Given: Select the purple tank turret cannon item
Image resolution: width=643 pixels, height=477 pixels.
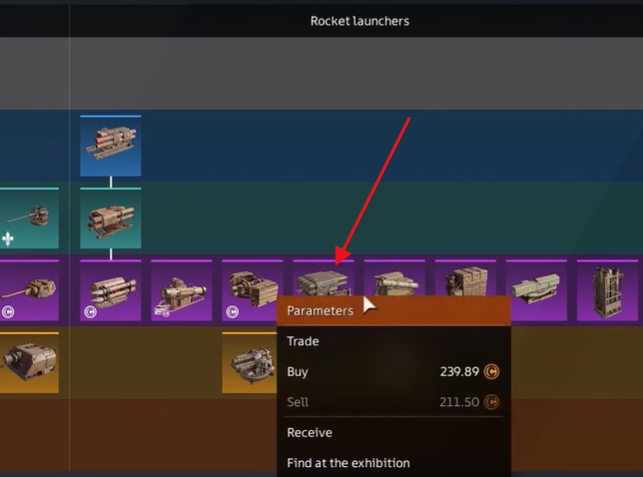Looking at the screenshot, I should pyautogui.click(x=29, y=290).
